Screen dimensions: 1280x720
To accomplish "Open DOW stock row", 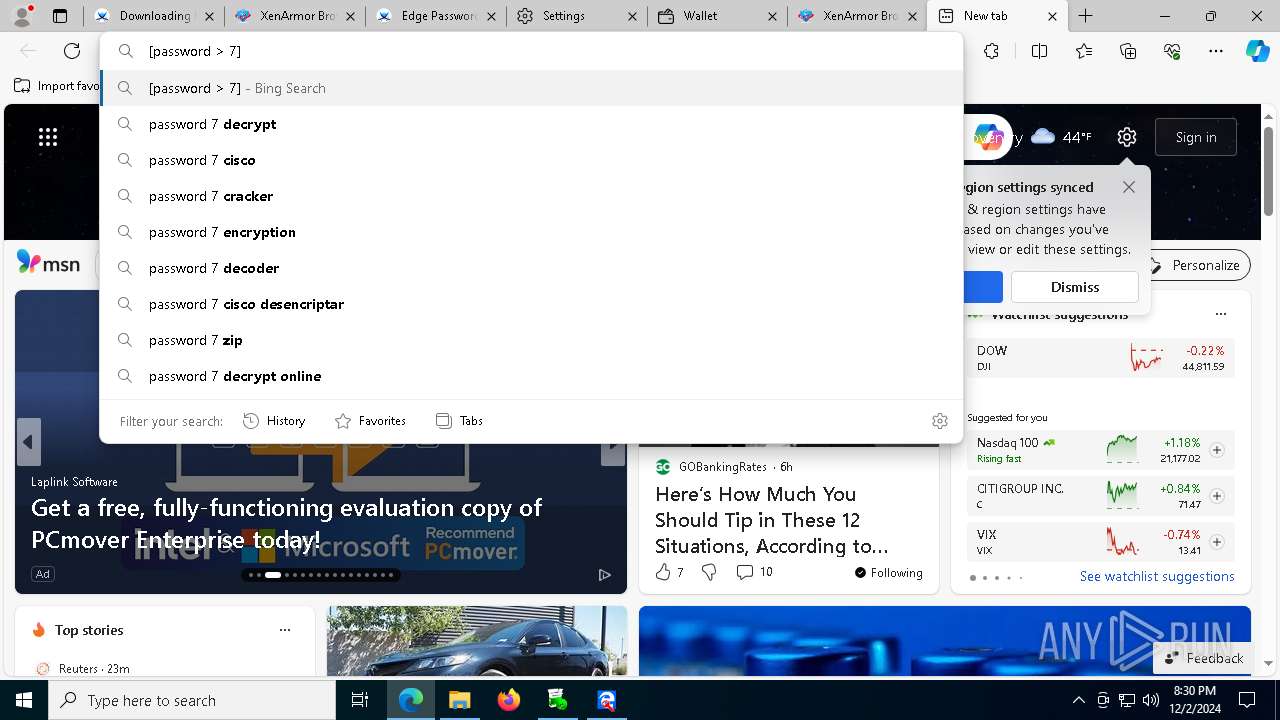I will click(1100, 358).
